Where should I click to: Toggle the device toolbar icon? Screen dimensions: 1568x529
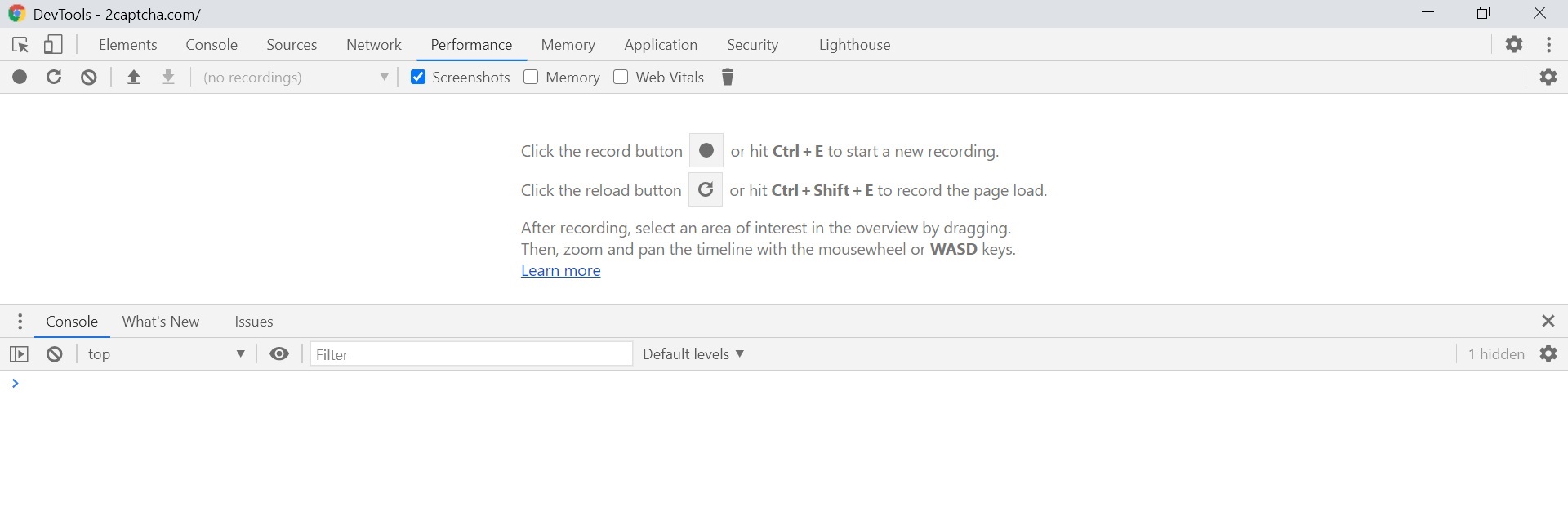(x=54, y=45)
